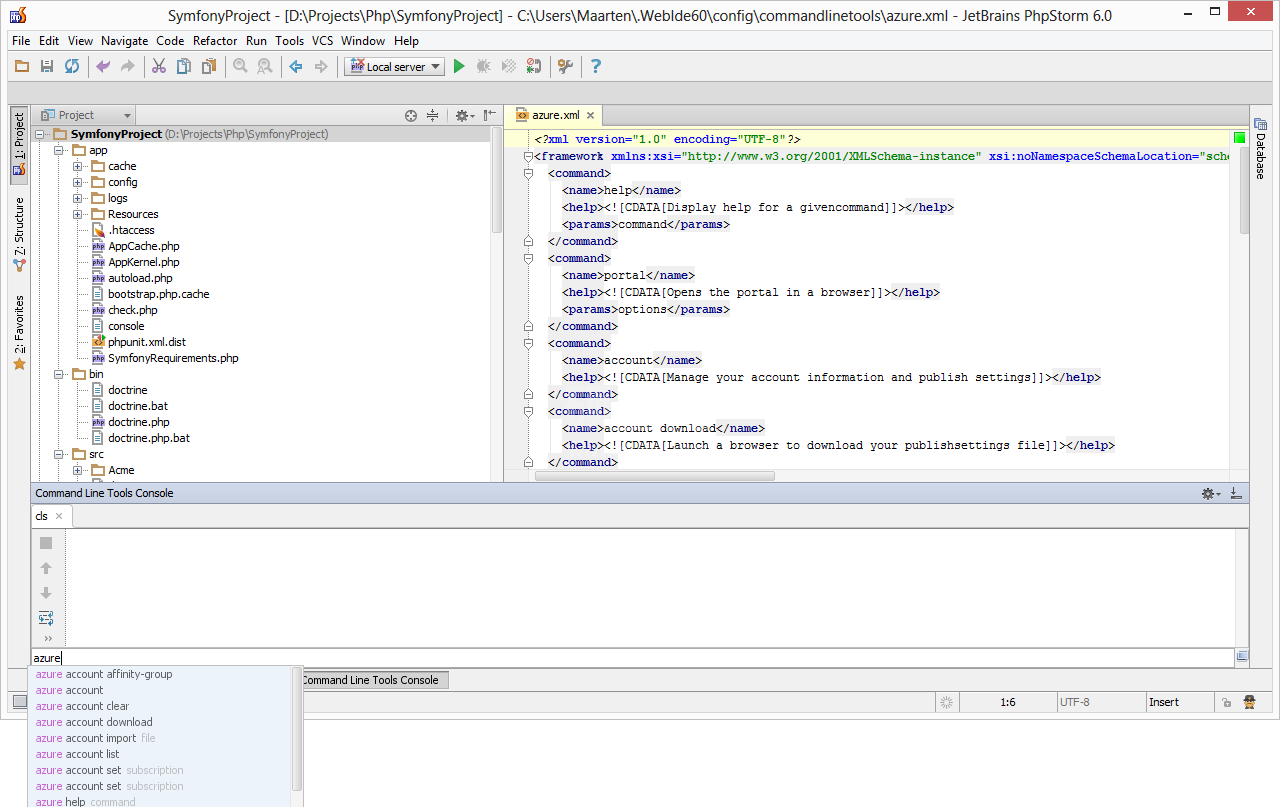Screen dimensions: 1280x807
Task: Open Project panel gear settings dropdown
Action: tap(464, 115)
